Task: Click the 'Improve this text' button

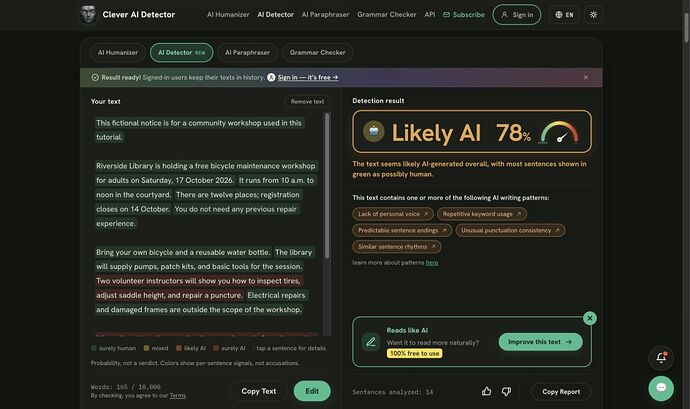Action: (540, 342)
